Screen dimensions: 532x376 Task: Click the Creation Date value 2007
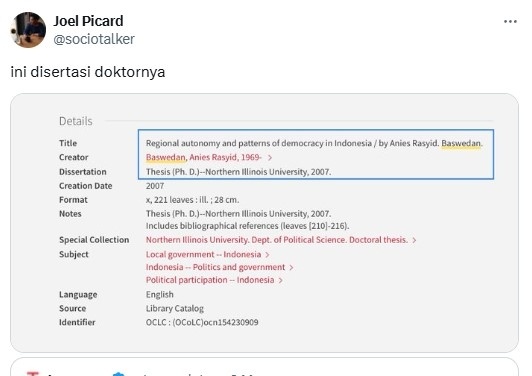(155, 186)
